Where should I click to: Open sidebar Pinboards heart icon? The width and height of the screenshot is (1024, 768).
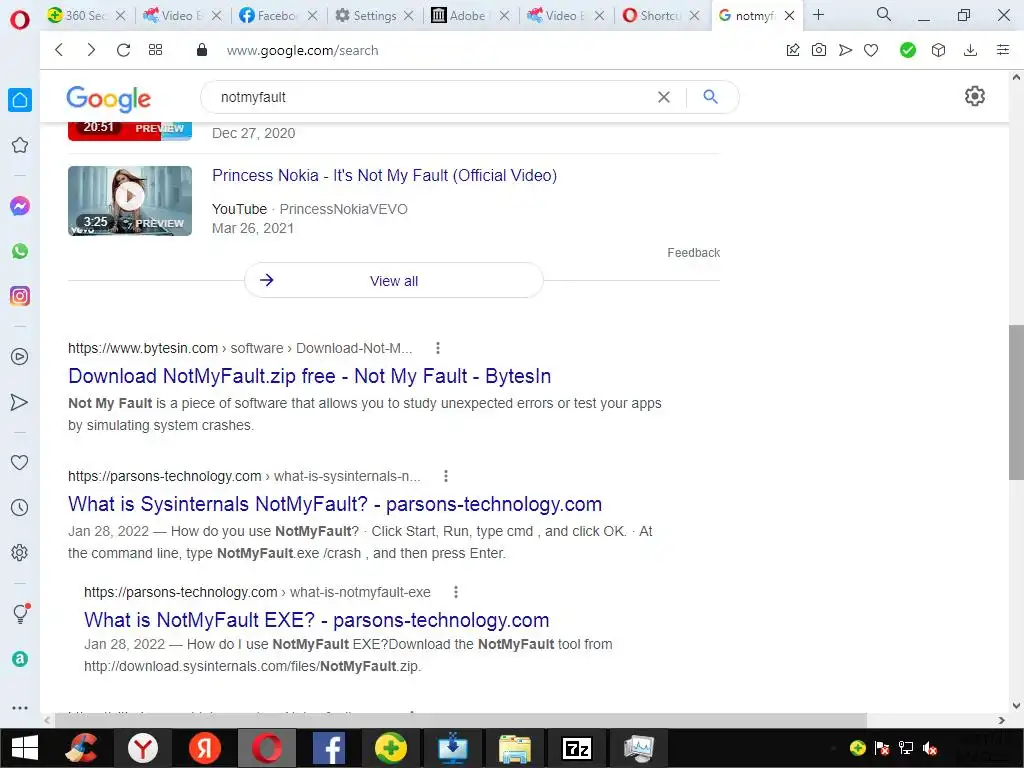click(20, 462)
